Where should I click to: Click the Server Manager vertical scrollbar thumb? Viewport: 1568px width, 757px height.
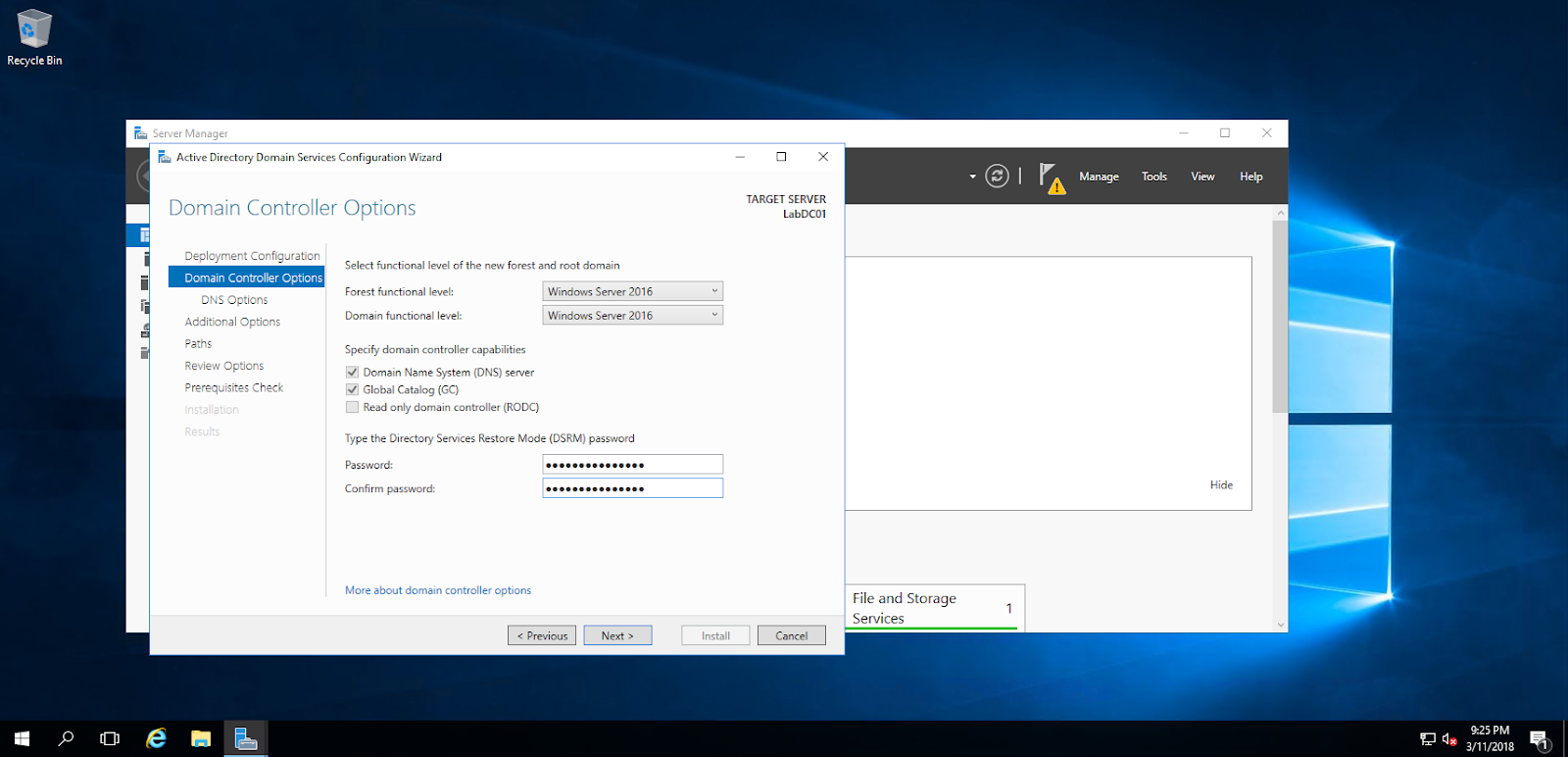click(1280, 316)
